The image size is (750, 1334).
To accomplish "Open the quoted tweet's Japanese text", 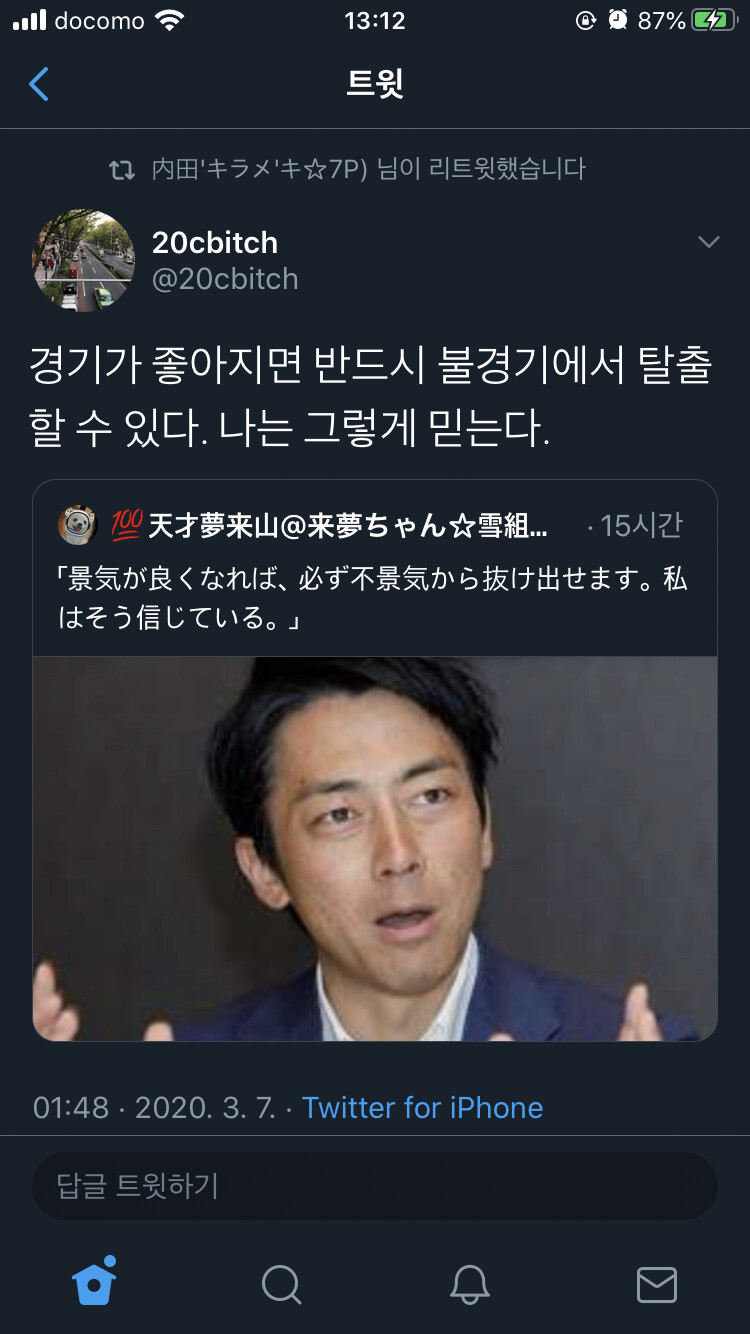I will coord(373,599).
